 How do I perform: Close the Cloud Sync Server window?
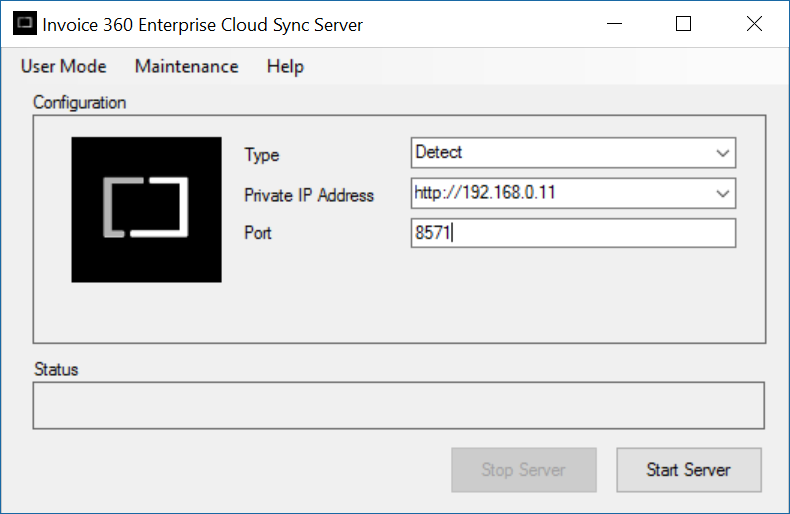[754, 24]
